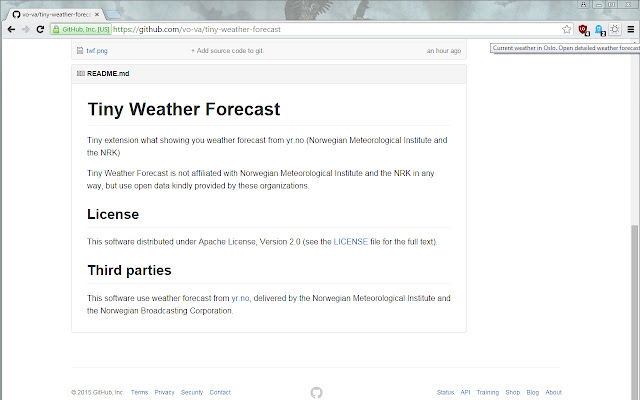
Task: Open the Terms footer link
Action: click(140, 392)
